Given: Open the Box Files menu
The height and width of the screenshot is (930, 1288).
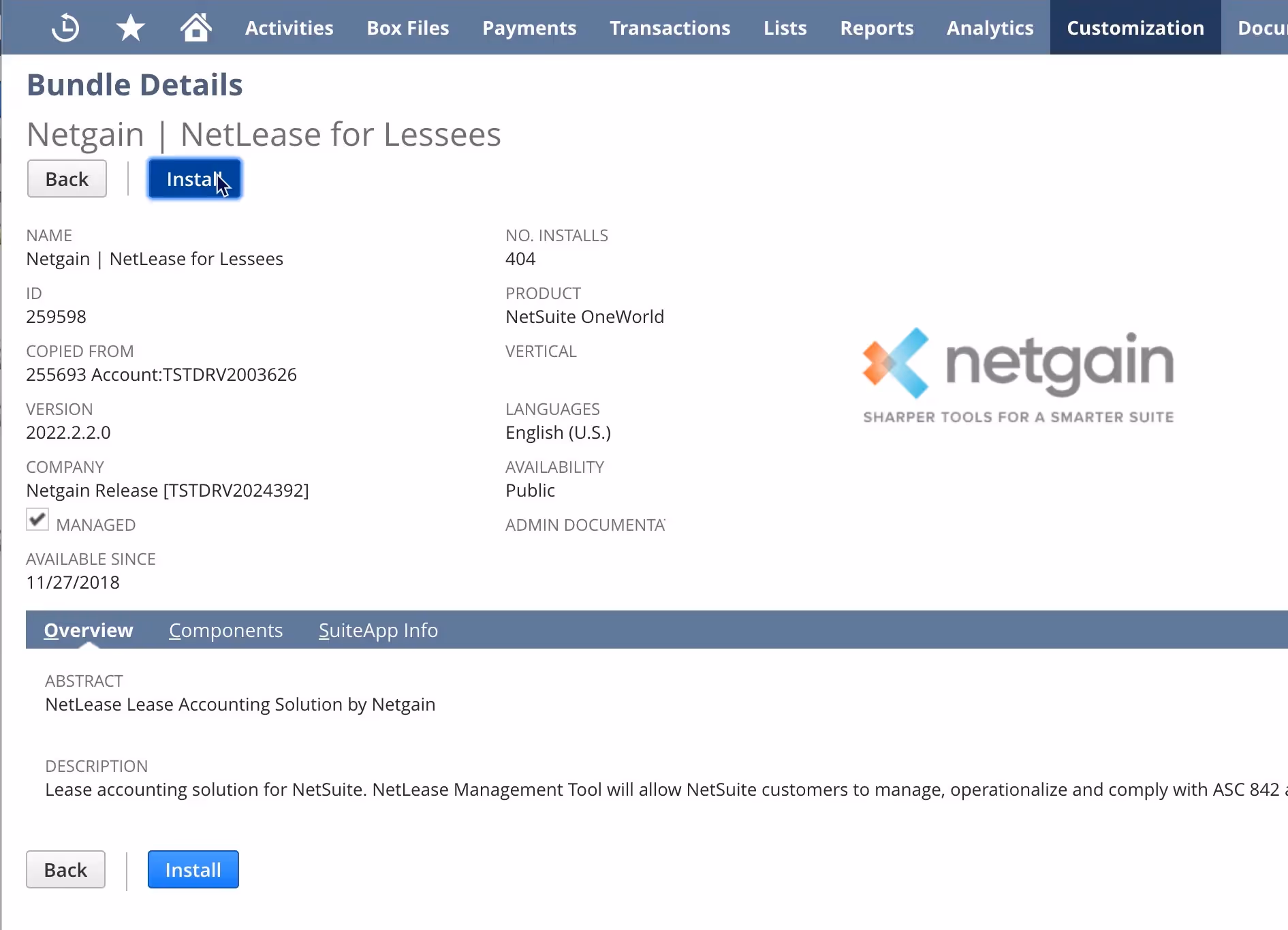Looking at the screenshot, I should [407, 27].
